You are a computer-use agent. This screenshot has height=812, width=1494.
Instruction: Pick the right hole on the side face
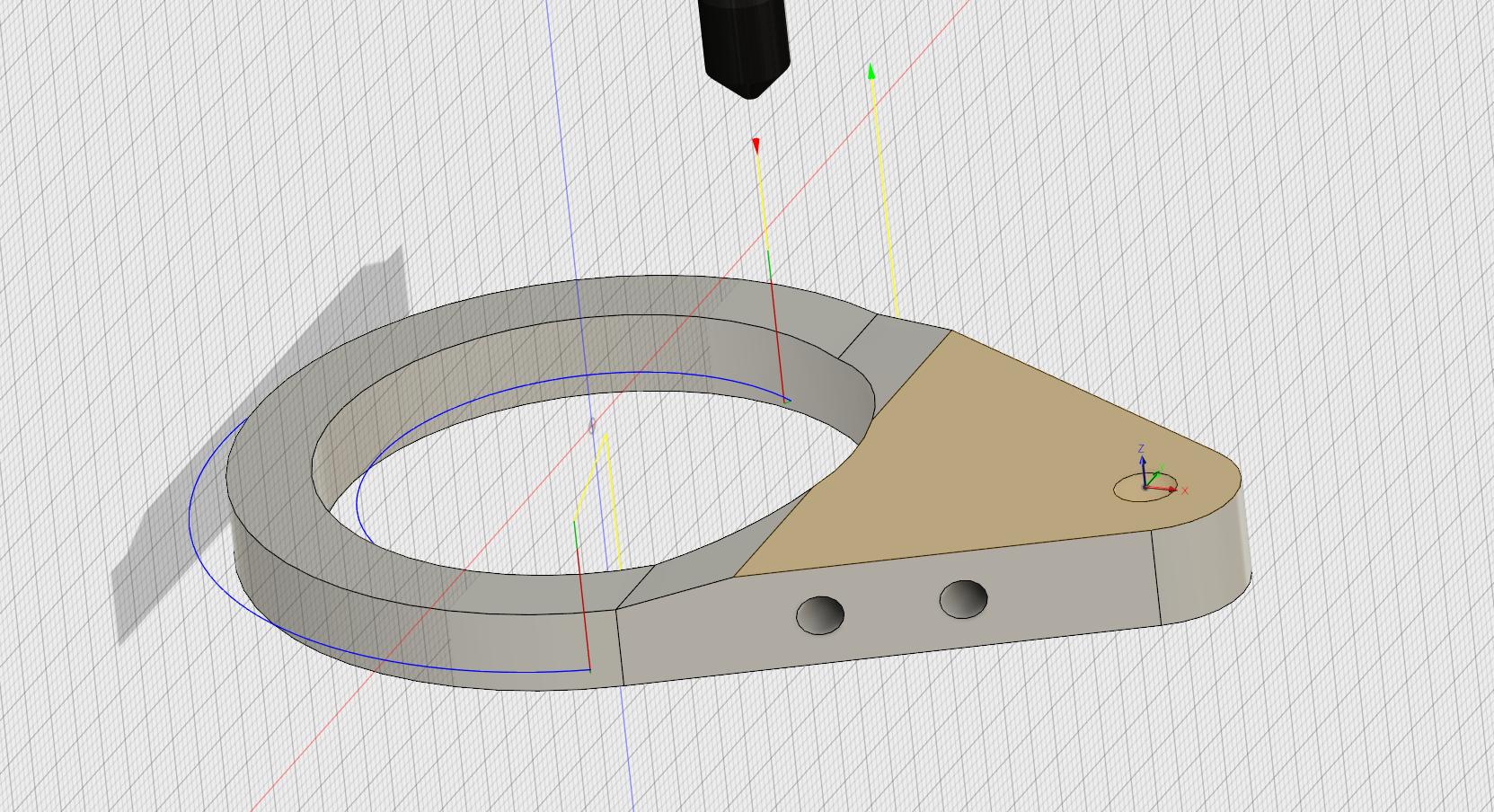[x=963, y=599]
